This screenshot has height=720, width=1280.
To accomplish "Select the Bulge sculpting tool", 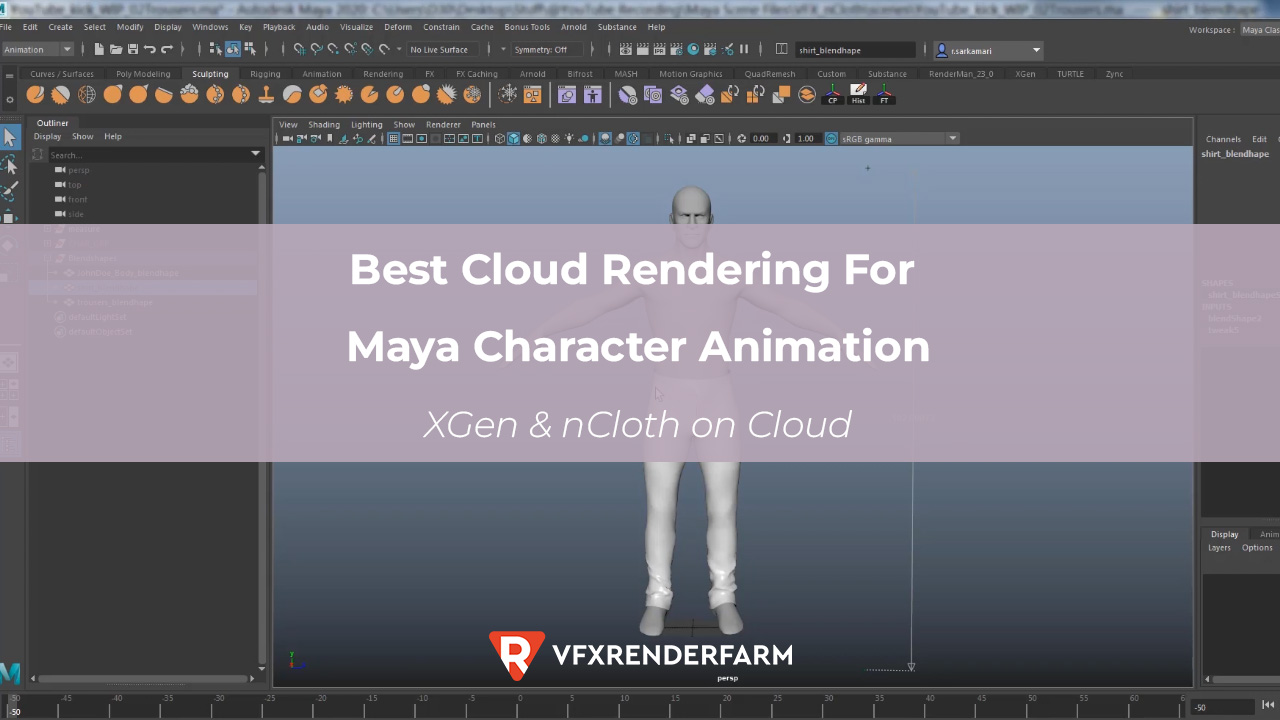I will (421, 94).
